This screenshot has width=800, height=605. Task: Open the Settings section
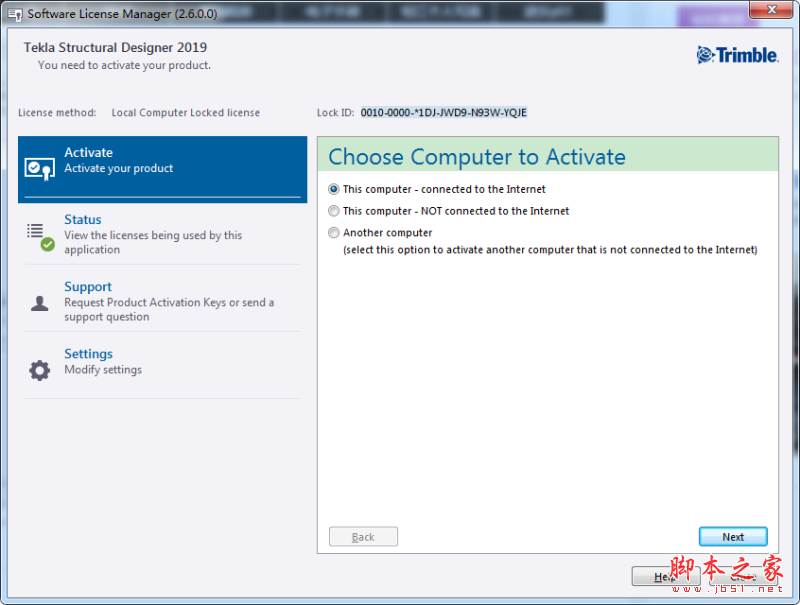pyautogui.click(x=162, y=369)
